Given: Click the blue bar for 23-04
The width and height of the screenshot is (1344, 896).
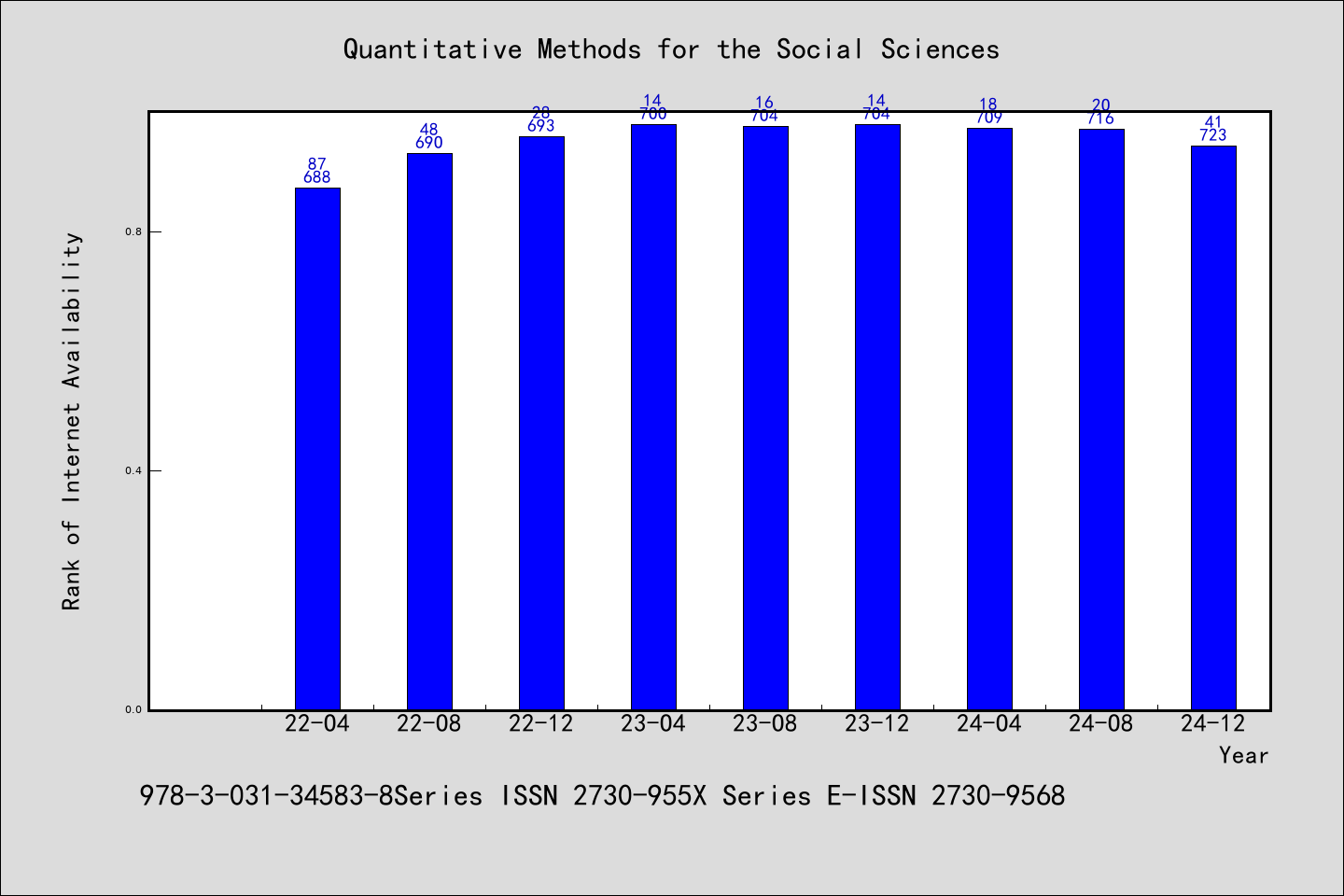Looking at the screenshot, I should point(653,417).
